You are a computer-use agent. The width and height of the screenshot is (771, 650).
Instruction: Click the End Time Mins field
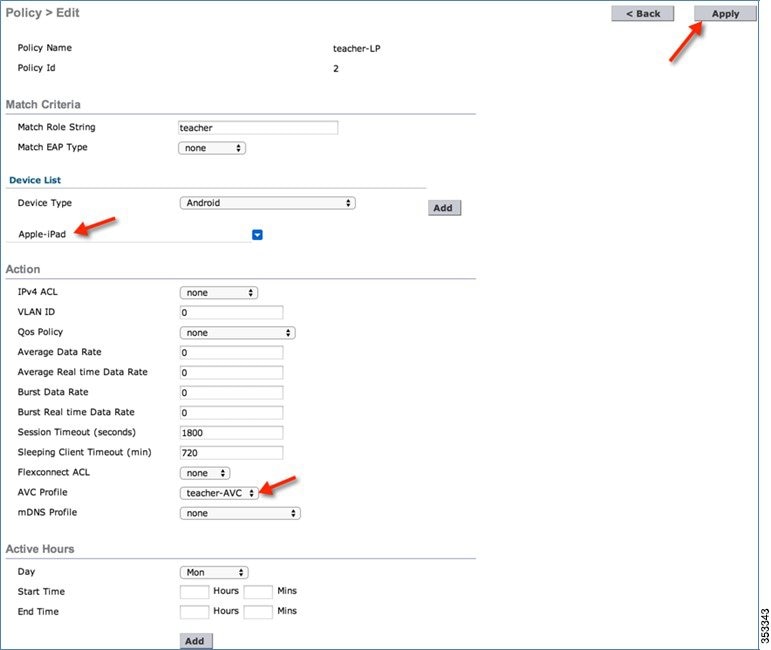click(258, 612)
